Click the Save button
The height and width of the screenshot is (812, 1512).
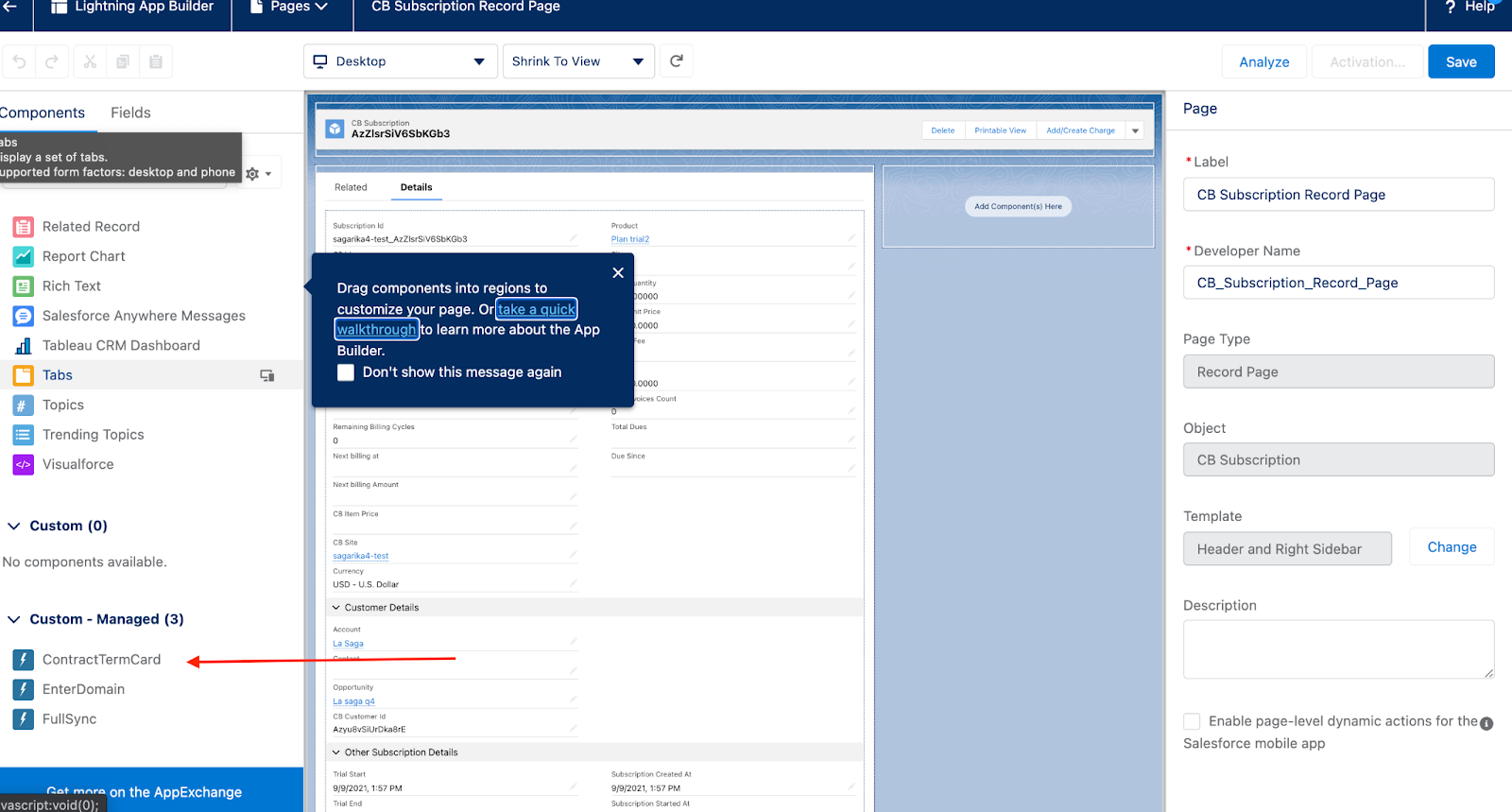[x=1460, y=62]
